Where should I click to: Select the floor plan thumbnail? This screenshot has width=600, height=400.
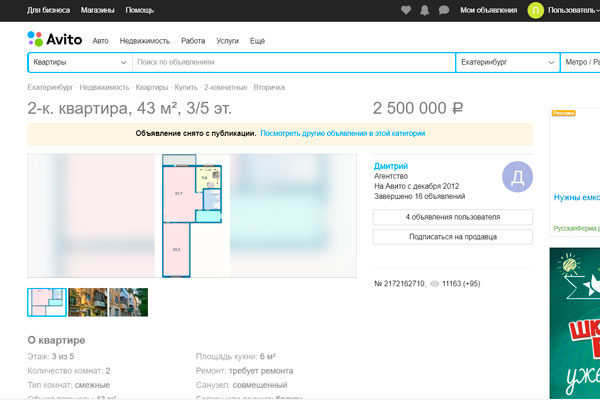[46, 302]
